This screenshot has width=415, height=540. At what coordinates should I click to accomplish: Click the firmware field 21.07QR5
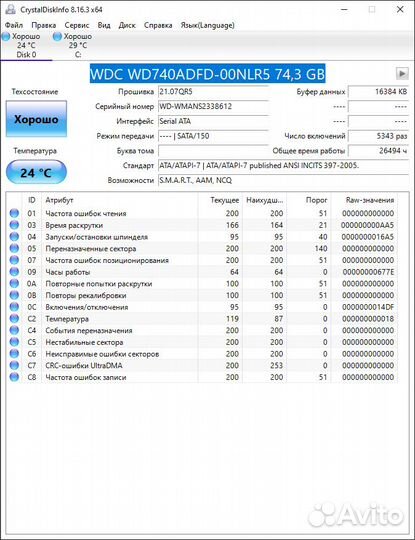coord(213,92)
